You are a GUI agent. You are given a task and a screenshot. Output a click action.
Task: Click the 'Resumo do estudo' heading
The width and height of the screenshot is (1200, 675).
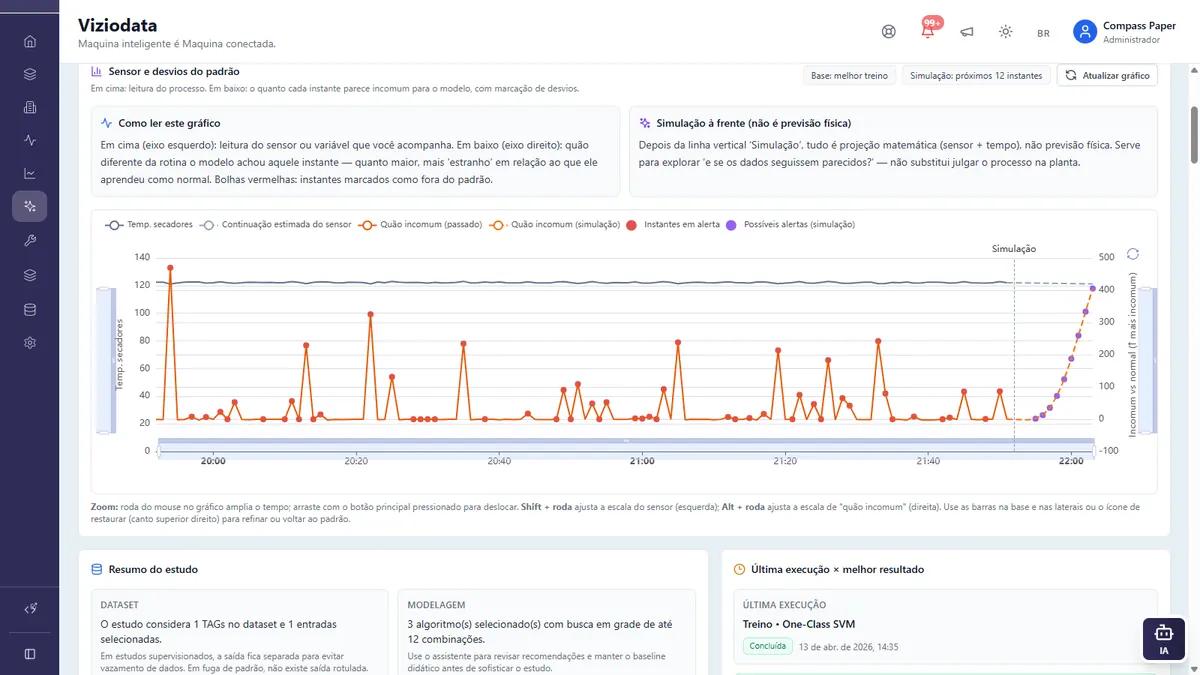pos(153,569)
